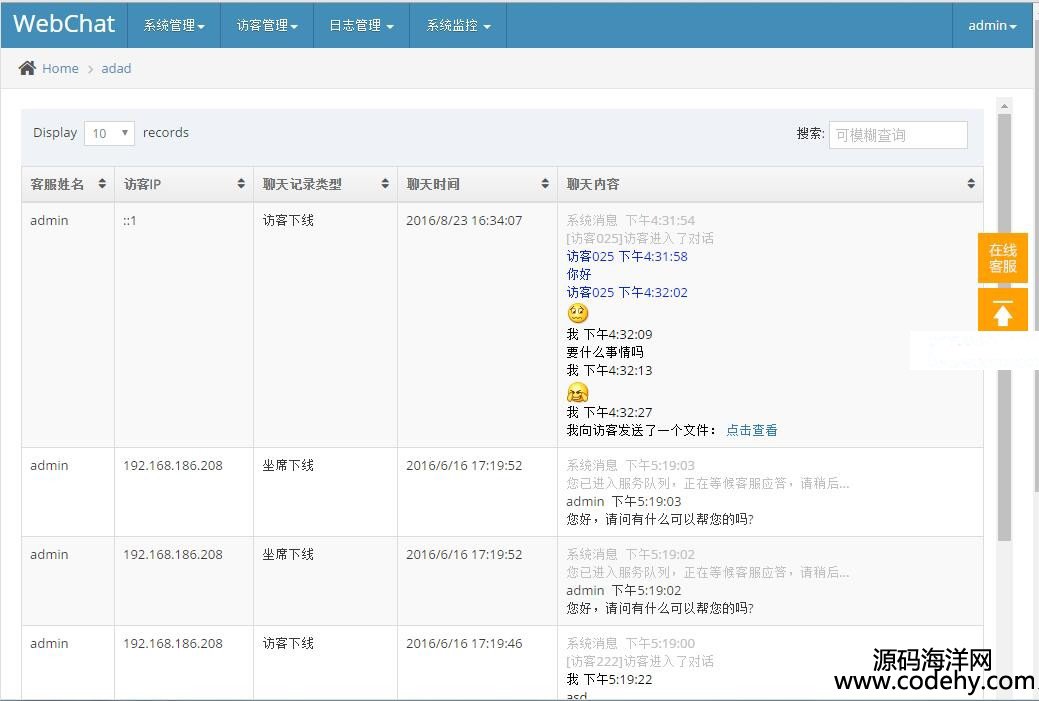Focus the 搜索 fuzzy search input field
The height and width of the screenshot is (701, 1039).
(x=898, y=134)
